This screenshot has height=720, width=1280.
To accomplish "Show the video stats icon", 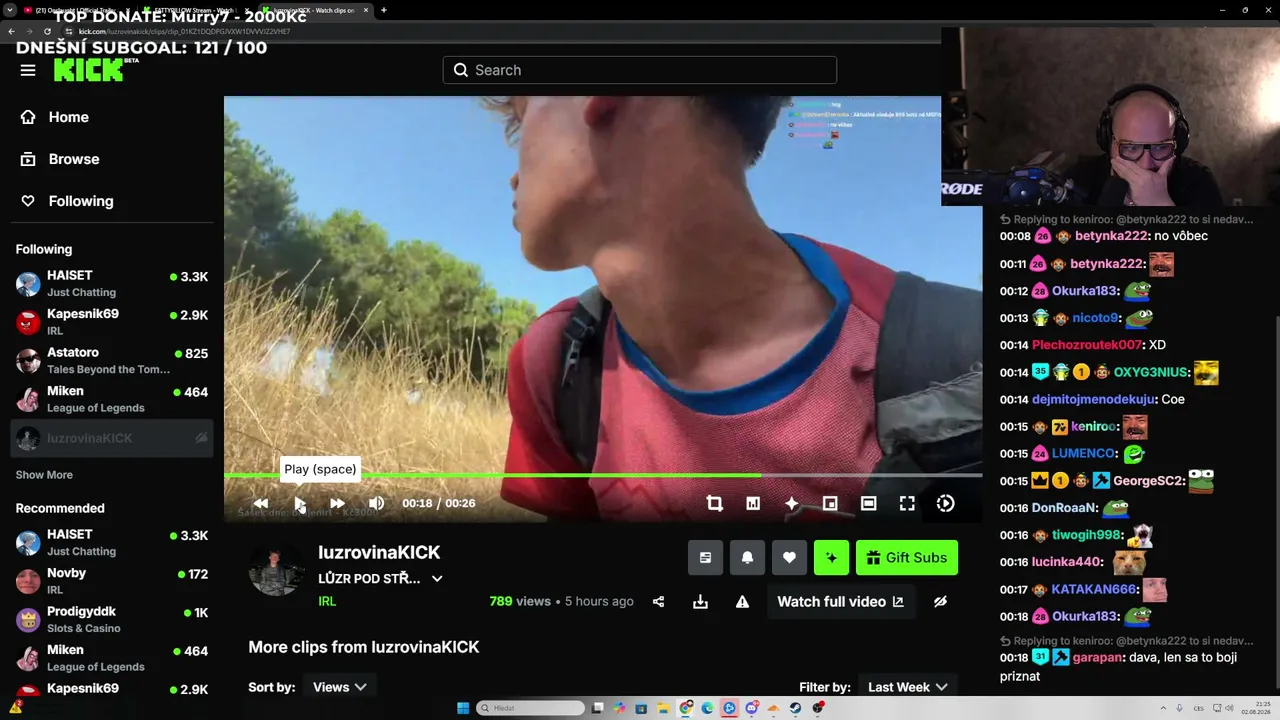I will click(x=753, y=504).
